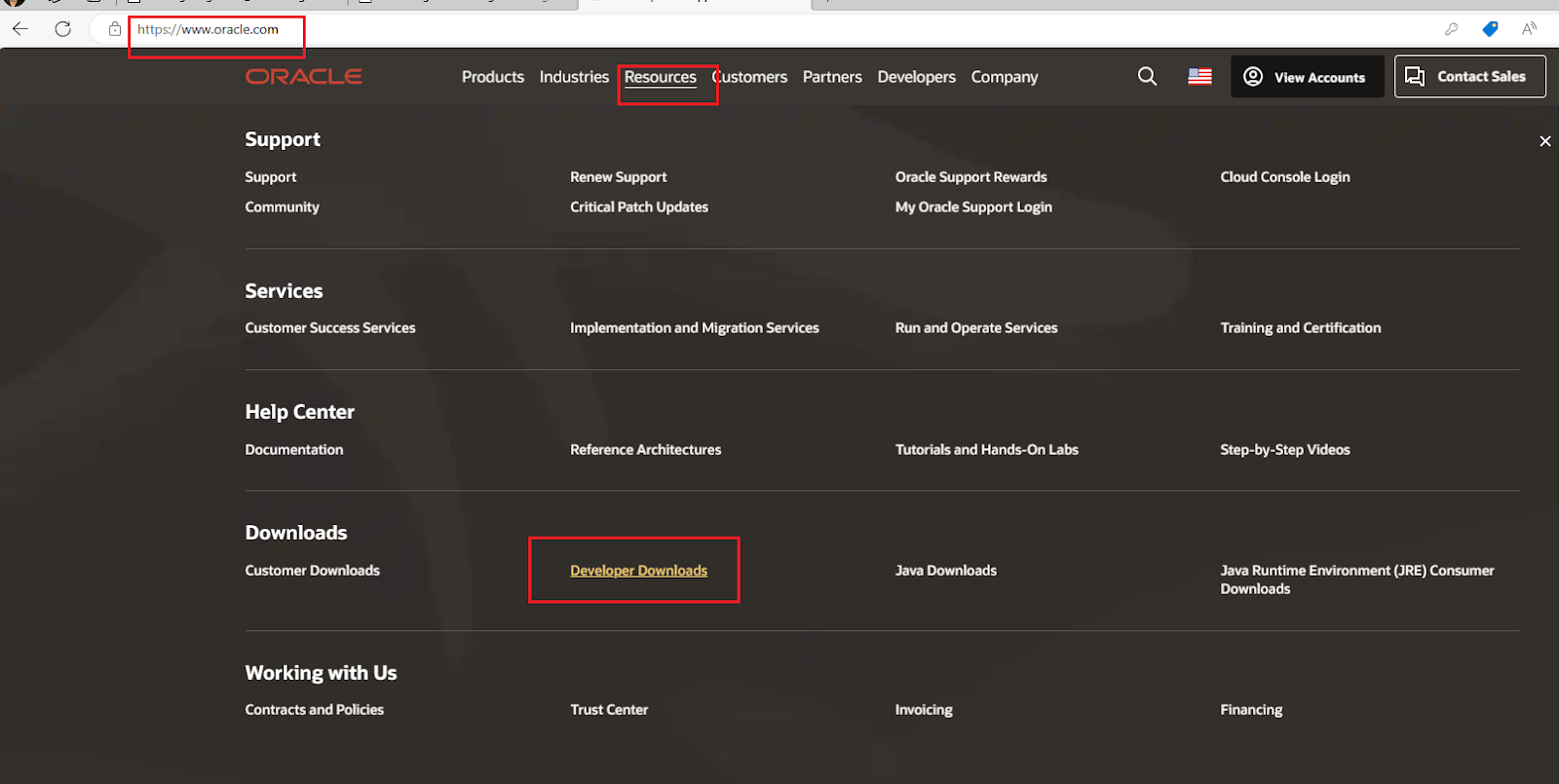Open Step-by-Step Videos

(x=1285, y=450)
